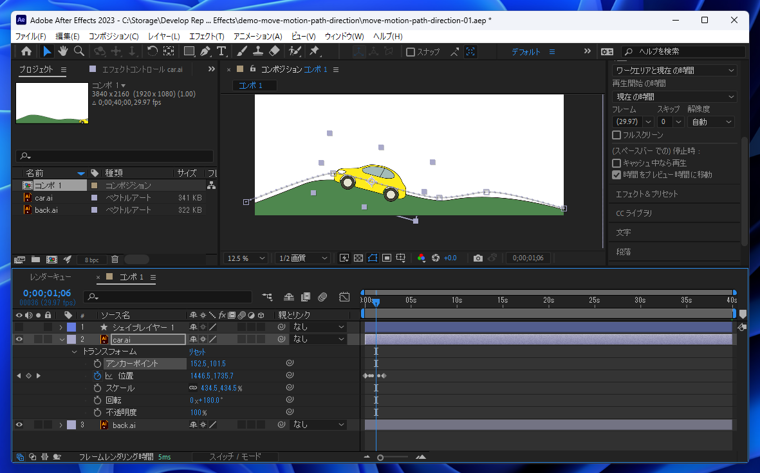Select the Selection arrow tool
The height and width of the screenshot is (473, 760).
coord(47,51)
